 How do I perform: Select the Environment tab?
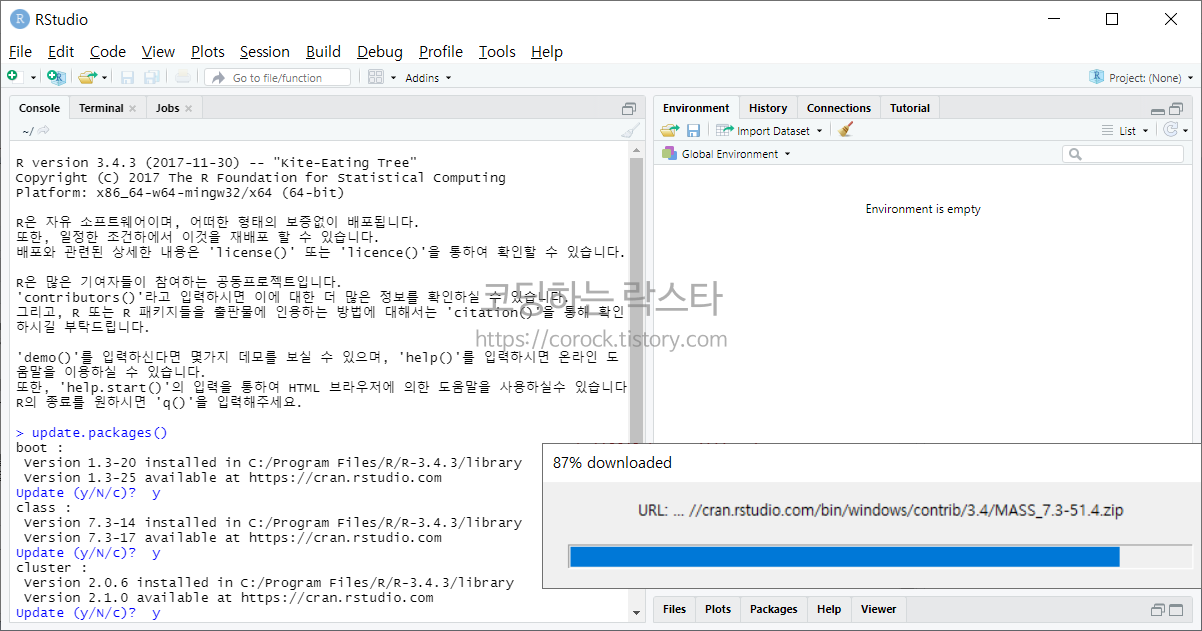pos(696,108)
